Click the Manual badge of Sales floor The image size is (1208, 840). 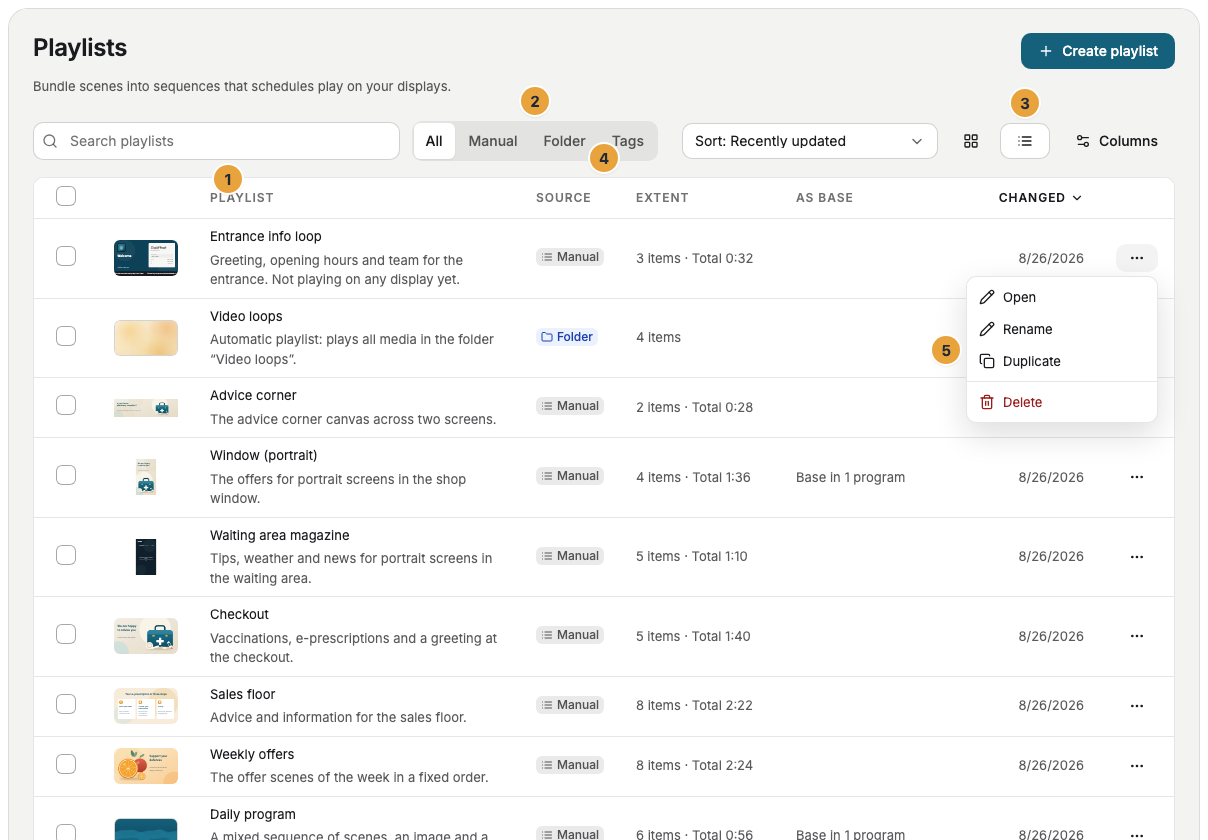[x=570, y=705]
